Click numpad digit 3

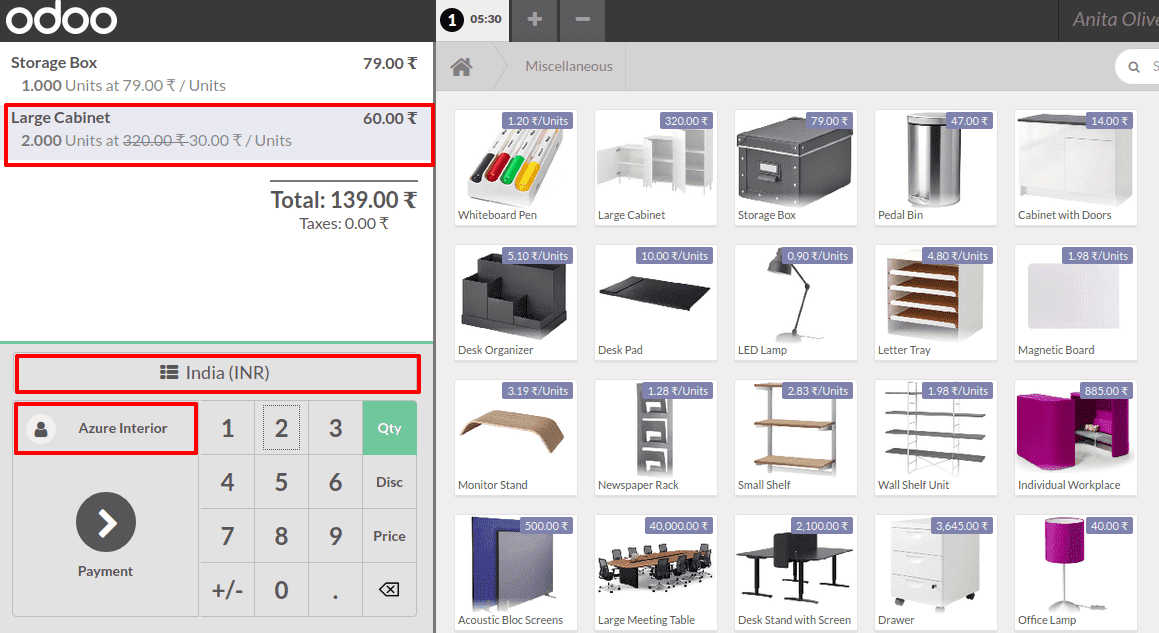(336, 428)
